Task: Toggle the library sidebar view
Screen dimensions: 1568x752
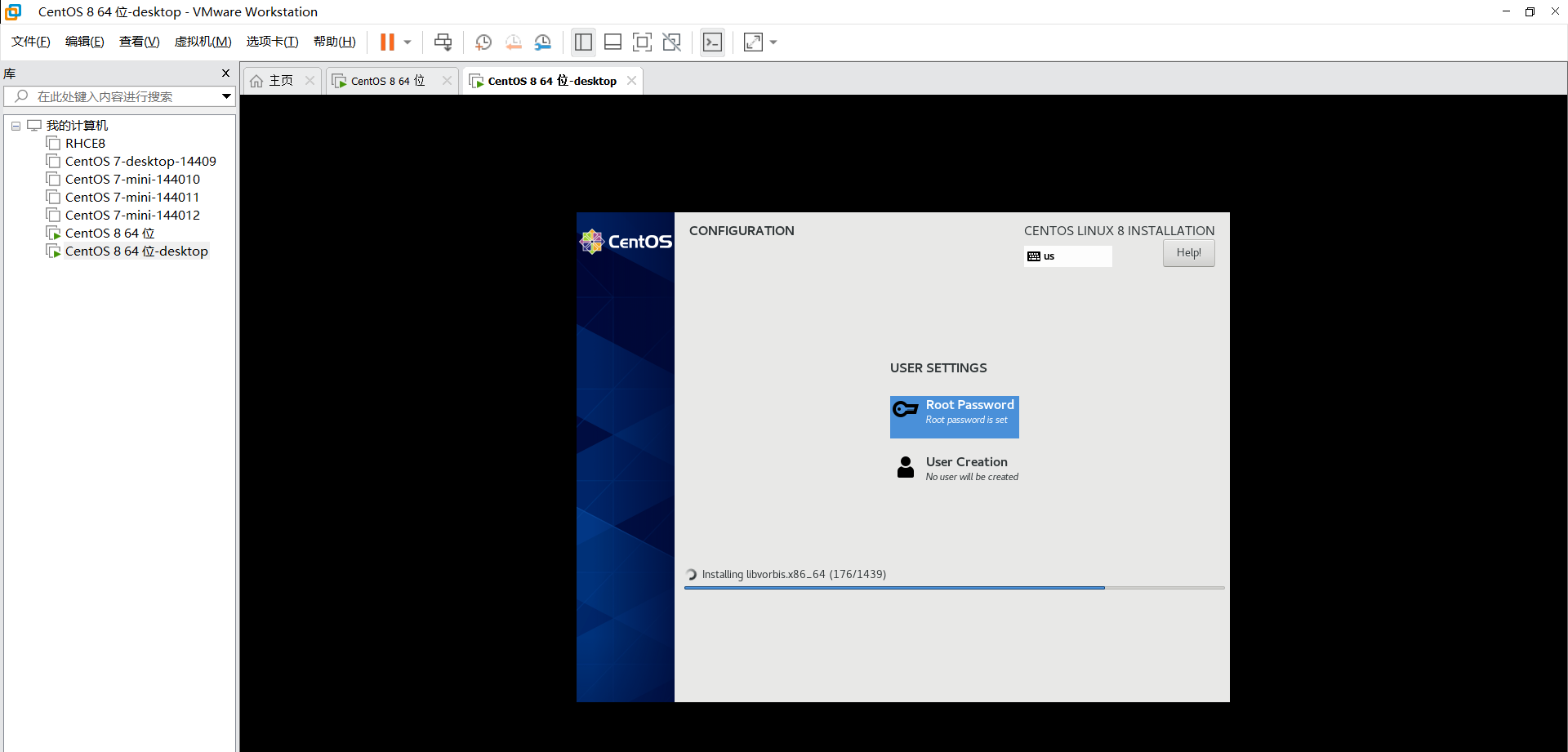Action: [x=583, y=42]
